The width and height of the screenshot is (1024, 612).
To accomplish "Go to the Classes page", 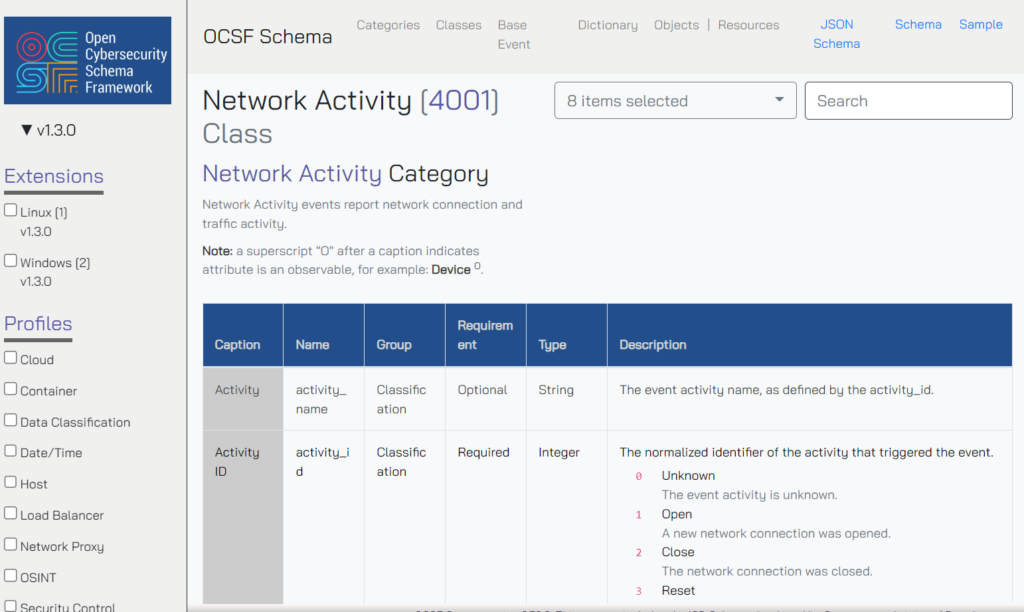I will click(x=458, y=25).
